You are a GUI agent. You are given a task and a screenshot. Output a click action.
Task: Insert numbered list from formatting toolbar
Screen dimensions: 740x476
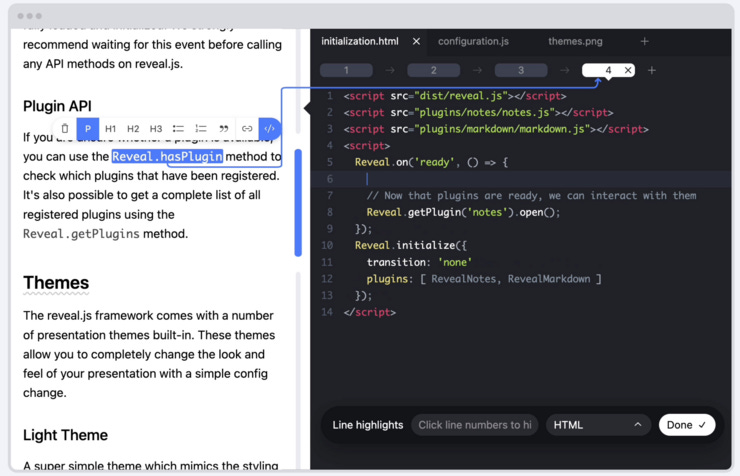(201, 128)
